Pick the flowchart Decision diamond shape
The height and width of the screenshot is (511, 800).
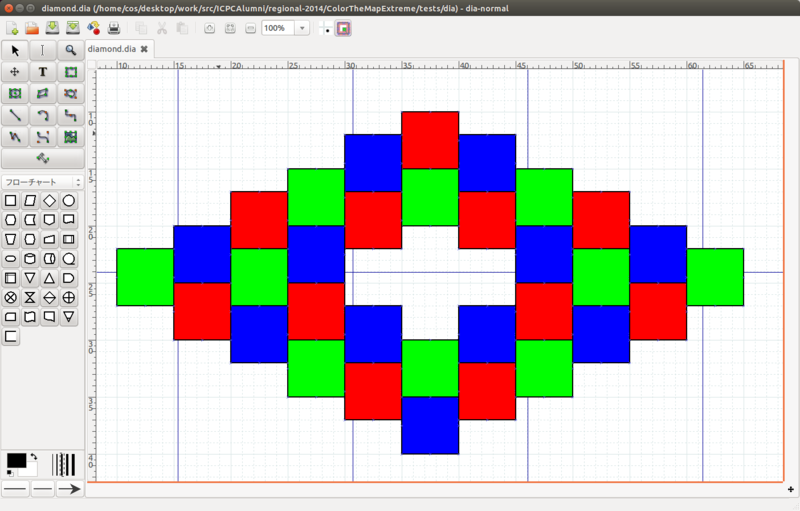coord(49,200)
